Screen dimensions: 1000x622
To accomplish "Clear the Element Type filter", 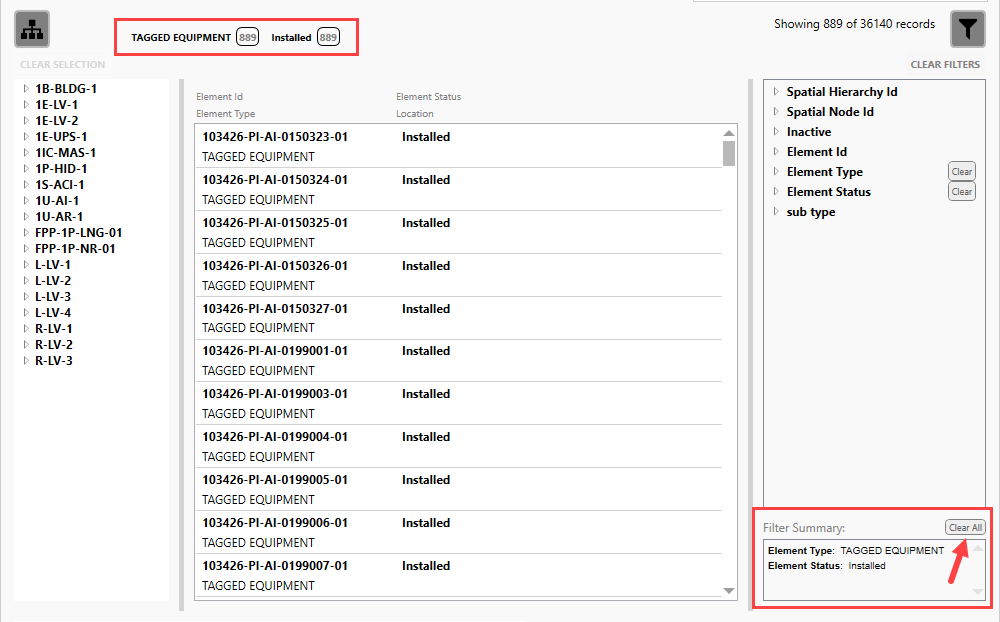I will pos(962,172).
